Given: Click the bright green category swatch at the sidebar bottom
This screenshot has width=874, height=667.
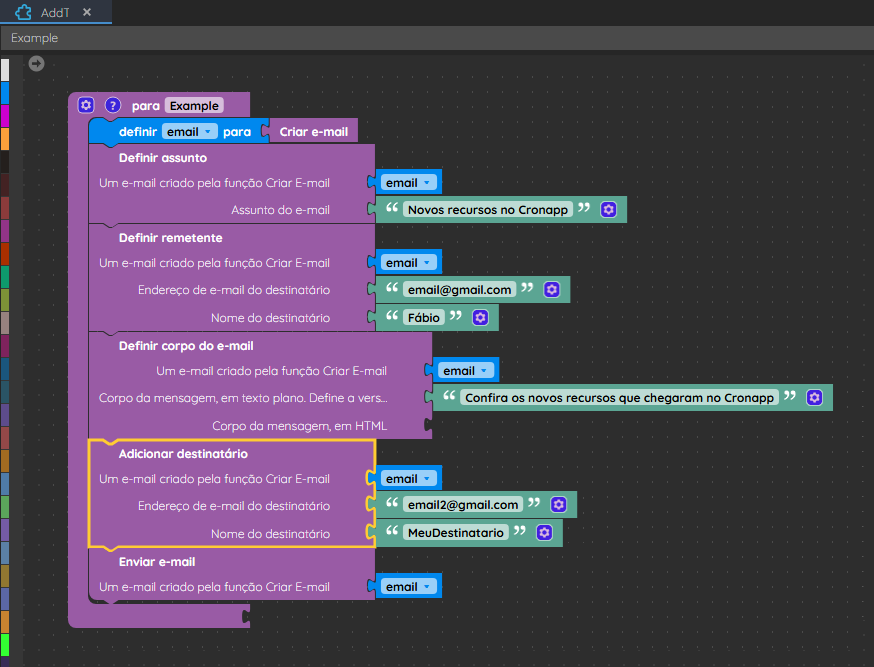Looking at the screenshot, I should [5, 645].
